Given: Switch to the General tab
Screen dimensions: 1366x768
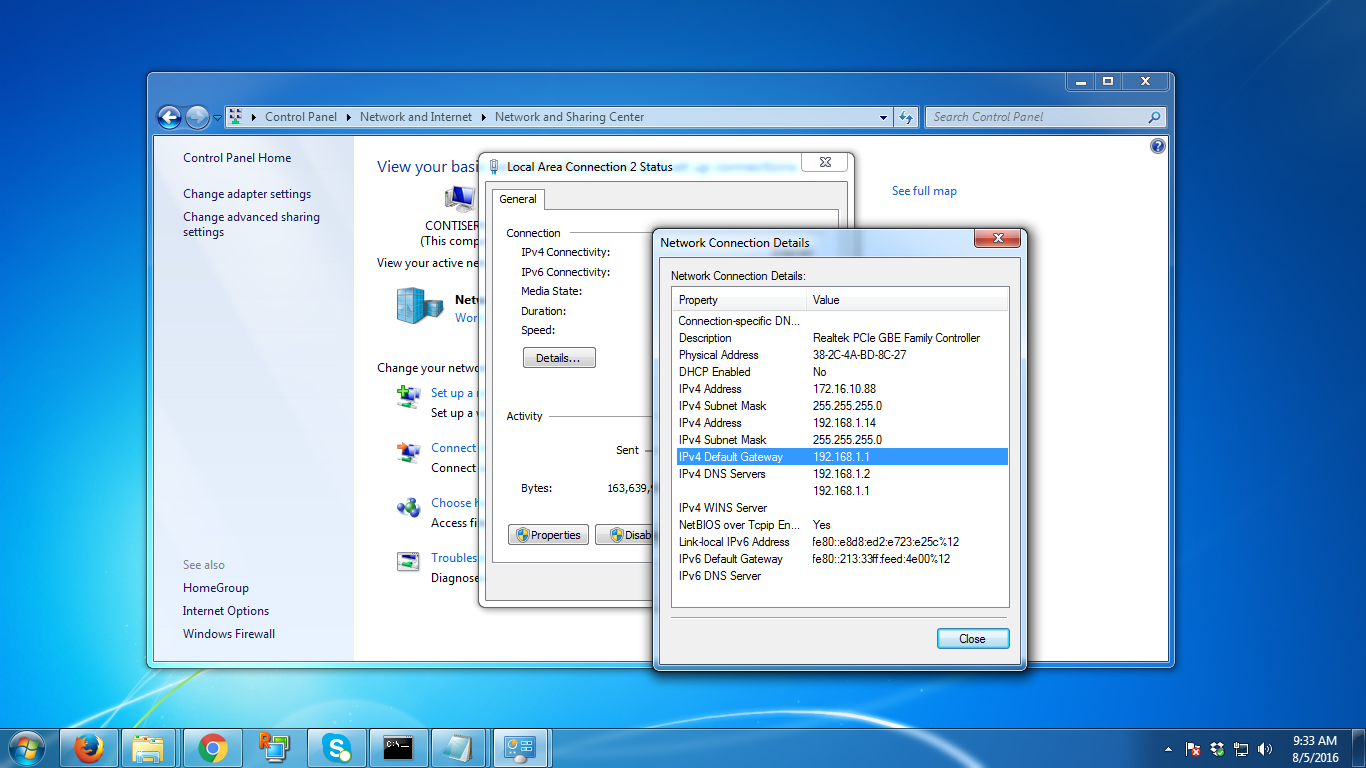Looking at the screenshot, I should click(518, 199).
